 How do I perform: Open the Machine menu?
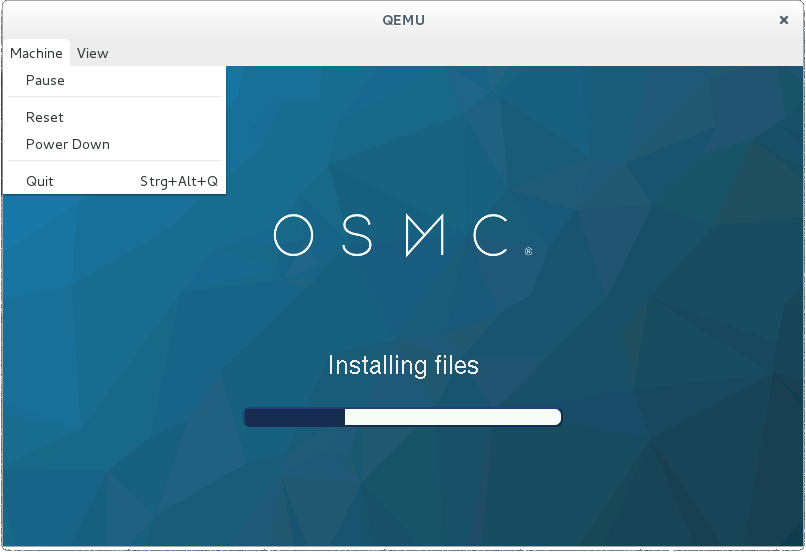point(36,53)
